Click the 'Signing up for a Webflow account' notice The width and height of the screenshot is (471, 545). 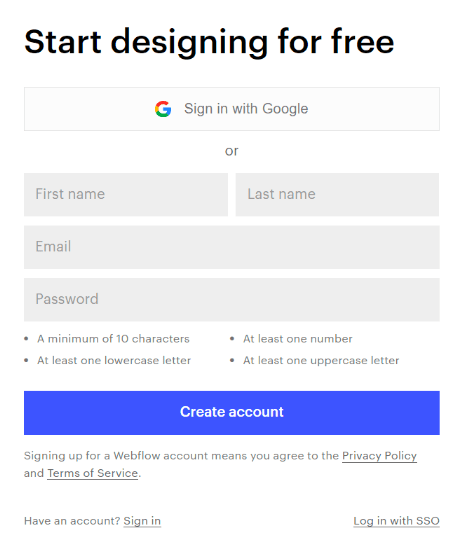[x=220, y=464]
